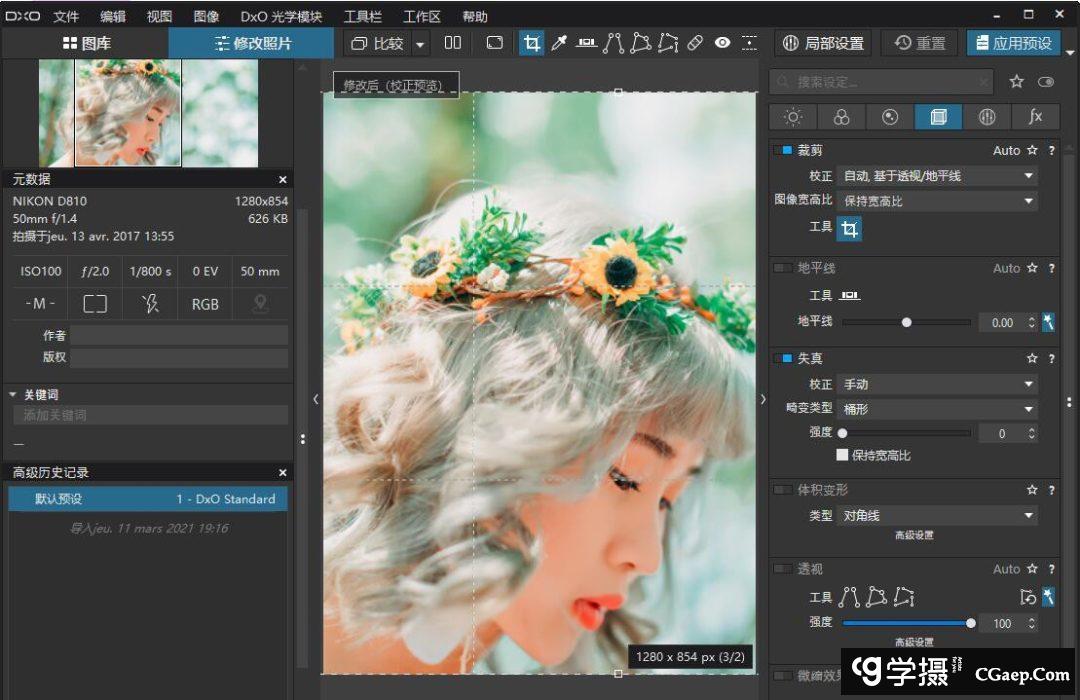Select the repair bandage tool
This screenshot has height=700, width=1080.
696,43
